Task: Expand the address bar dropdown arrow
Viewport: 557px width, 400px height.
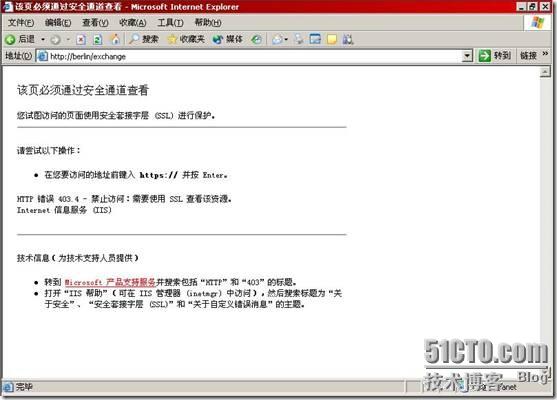Action: click(x=467, y=56)
